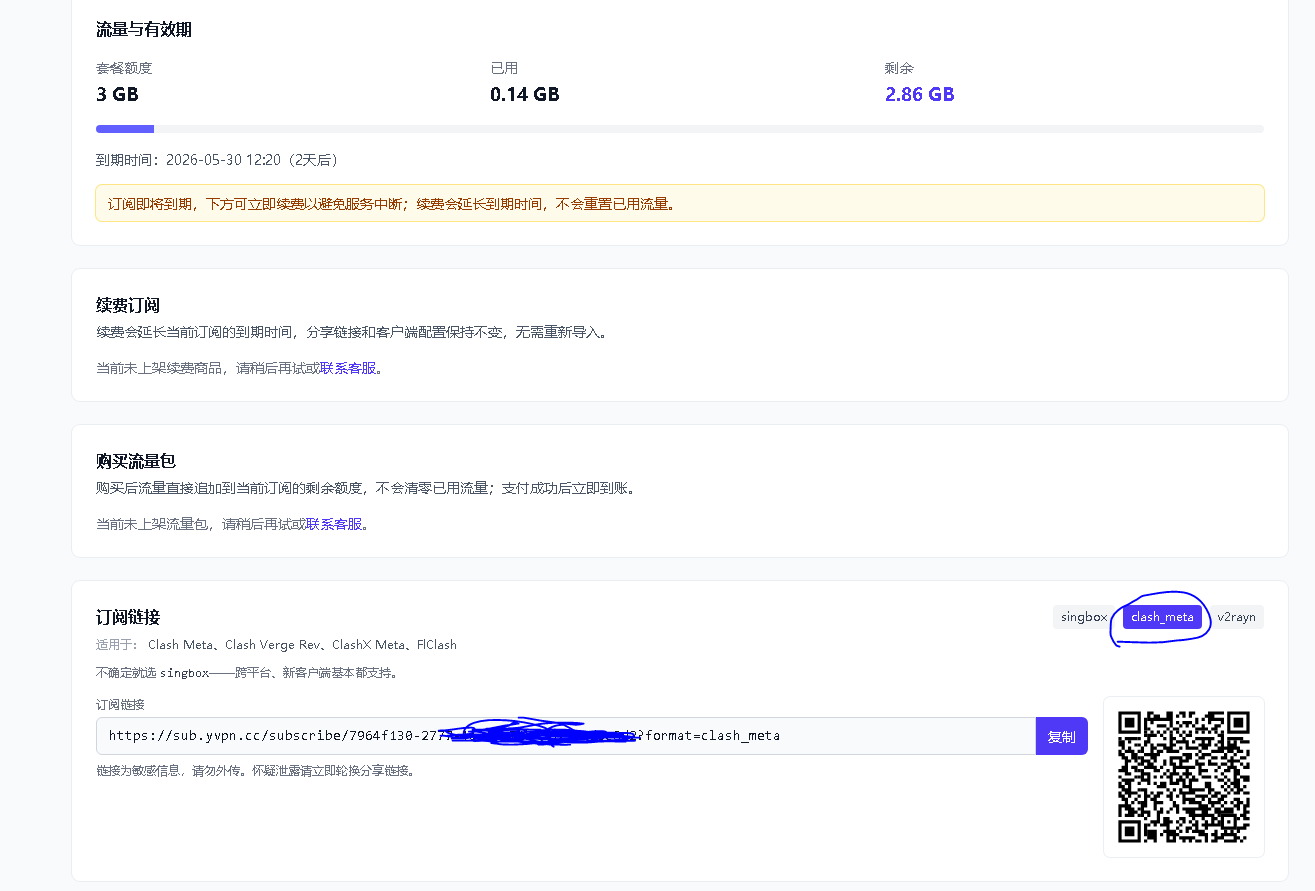This screenshot has width=1315, height=891.
Task: Click the subscription URL input field
Action: [566, 736]
